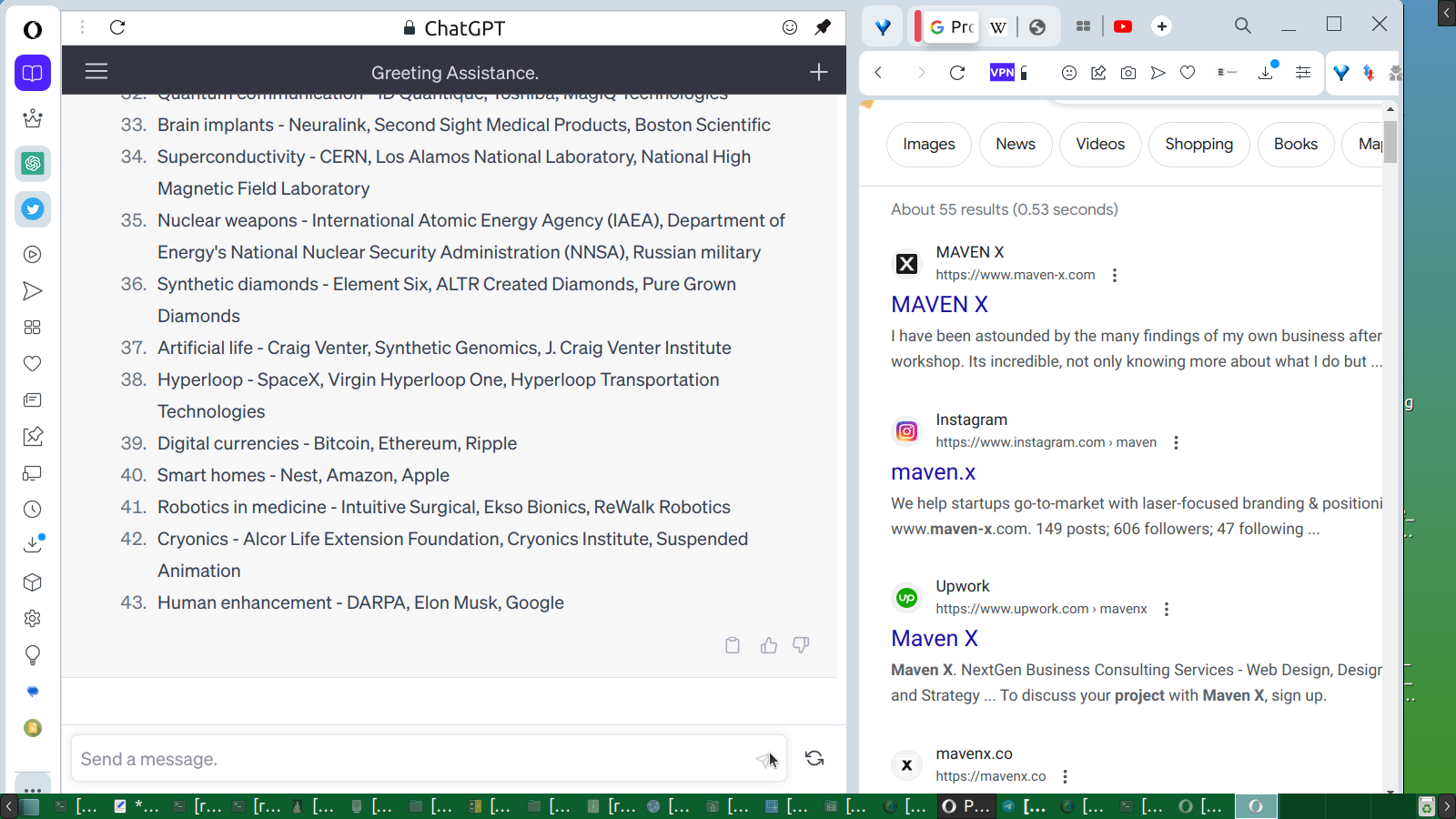
Task: Give thumbs up to the ChatGPT response
Action: click(x=769, y=645)
